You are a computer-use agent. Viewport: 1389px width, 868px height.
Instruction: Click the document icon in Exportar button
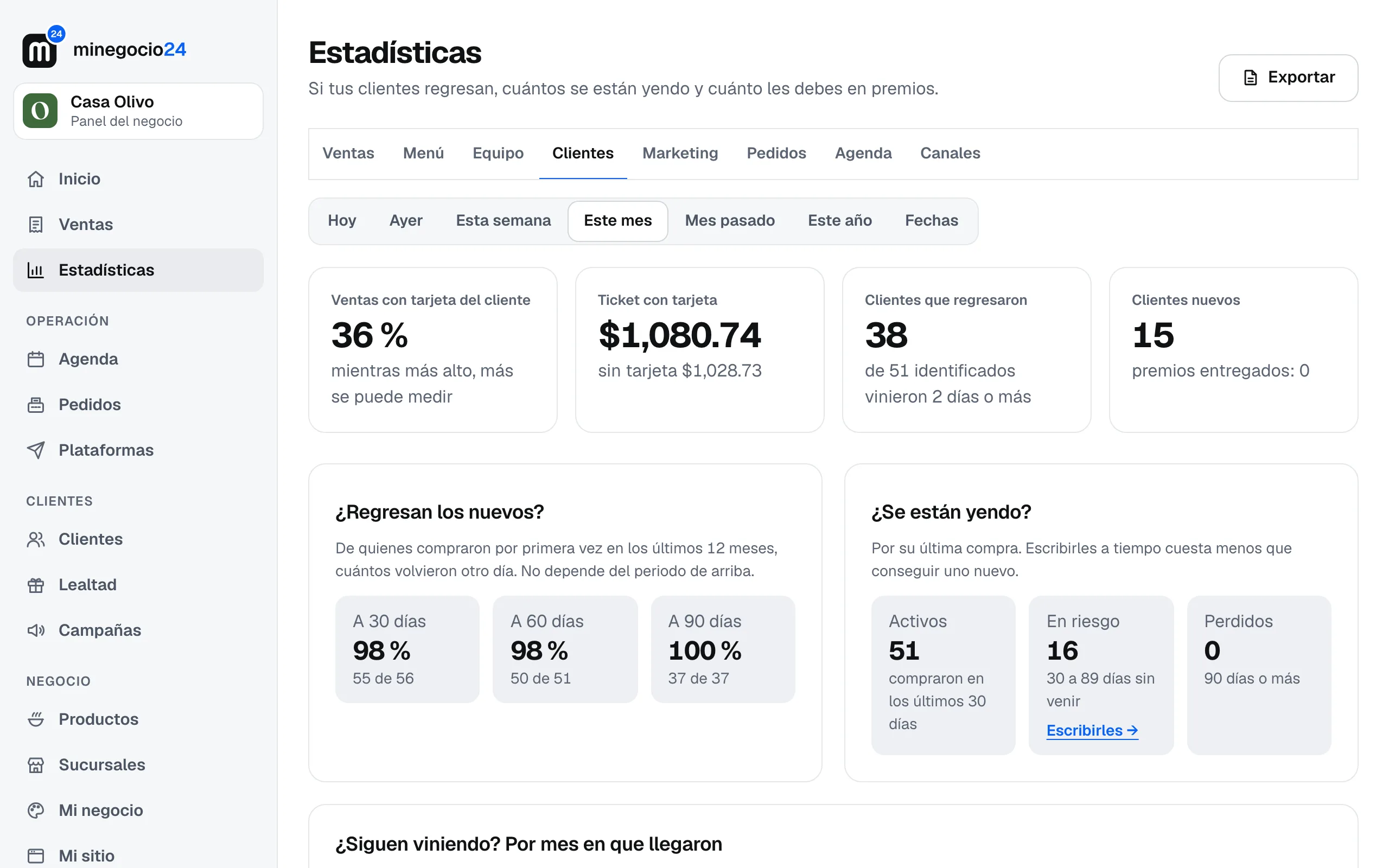1250,78
